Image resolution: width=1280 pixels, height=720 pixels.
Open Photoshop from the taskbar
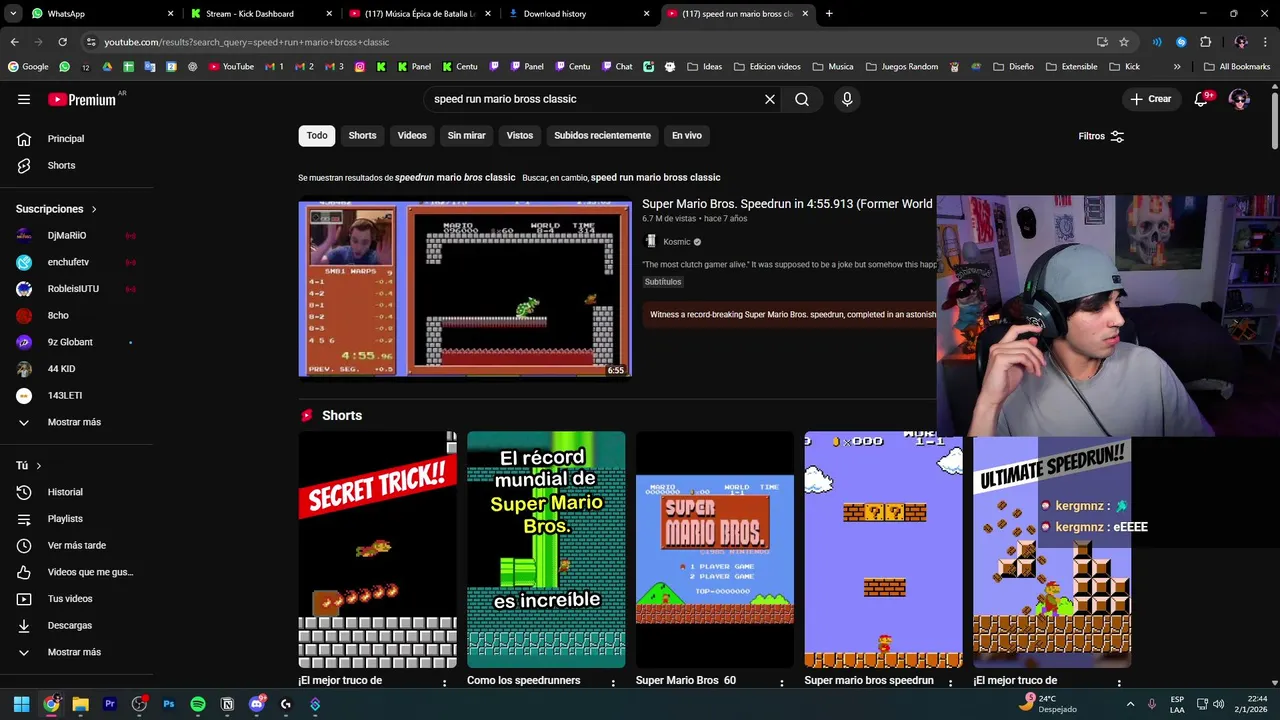click(x=169, y=704)
